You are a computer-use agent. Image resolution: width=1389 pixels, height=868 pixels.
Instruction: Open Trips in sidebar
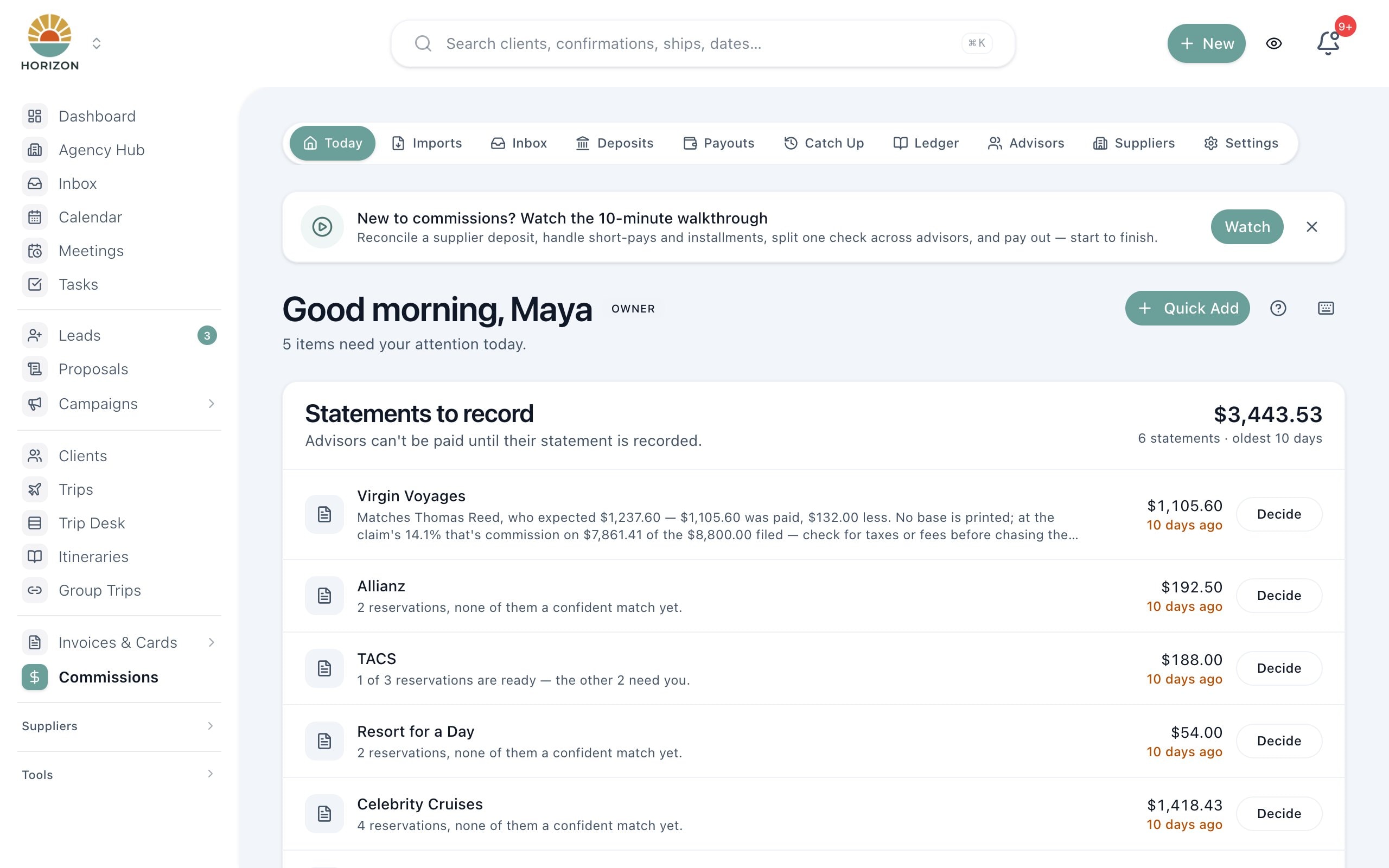coord(119,489)
